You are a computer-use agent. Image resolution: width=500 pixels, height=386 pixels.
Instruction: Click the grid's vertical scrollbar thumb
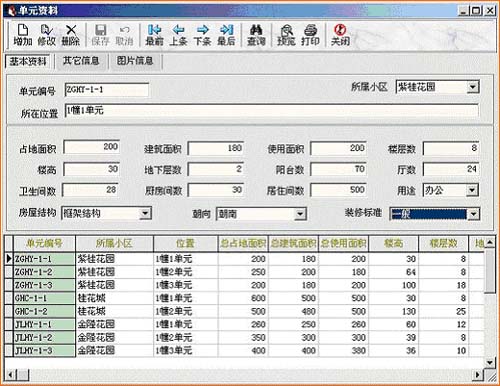pyautogui.click(x=489, y=271)
